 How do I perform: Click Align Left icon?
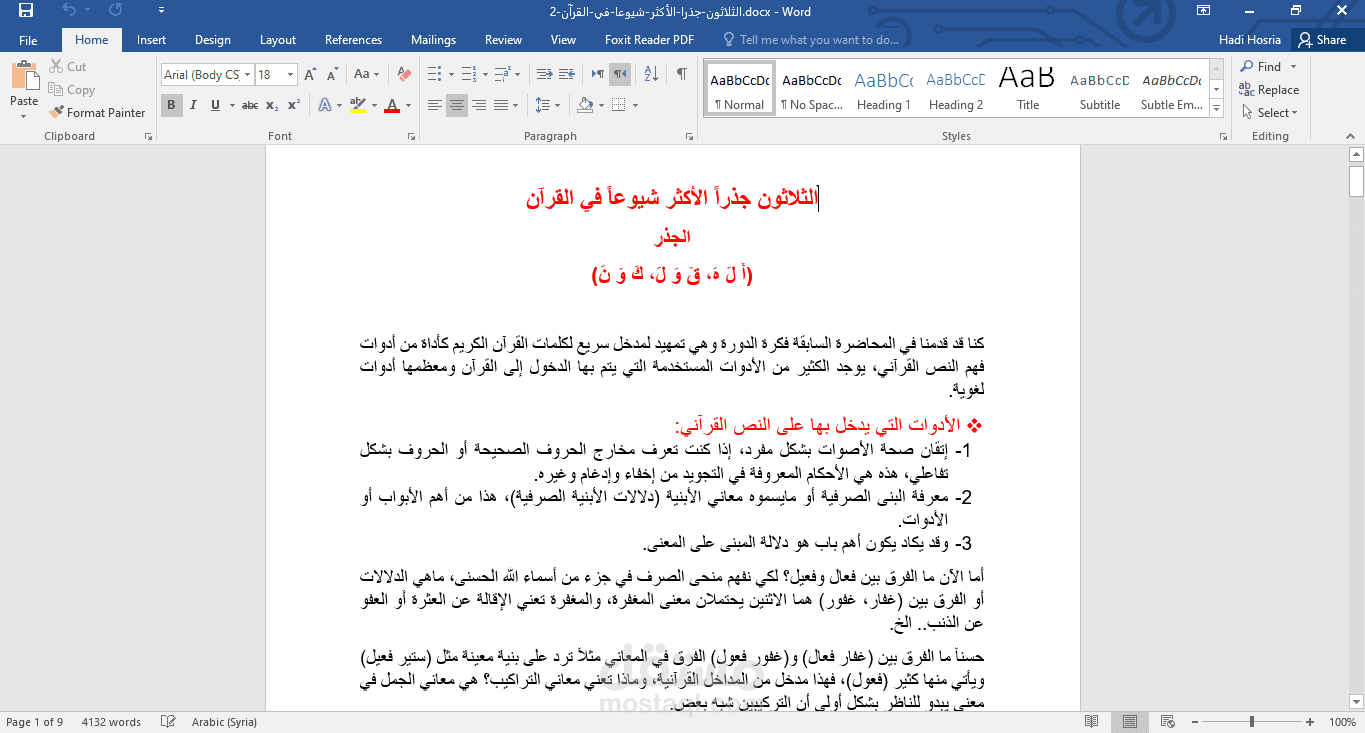pyautogui.click(x=435, y=105)
